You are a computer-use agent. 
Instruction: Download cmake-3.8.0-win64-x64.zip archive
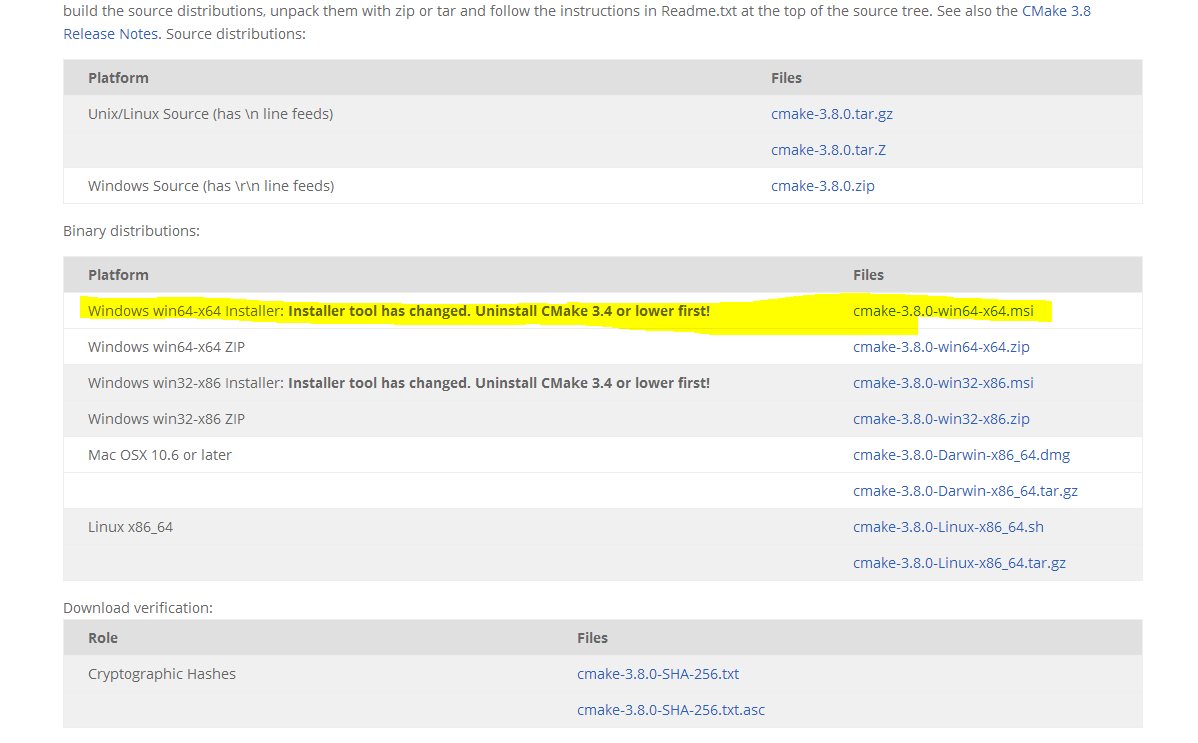tap(941, 347)
